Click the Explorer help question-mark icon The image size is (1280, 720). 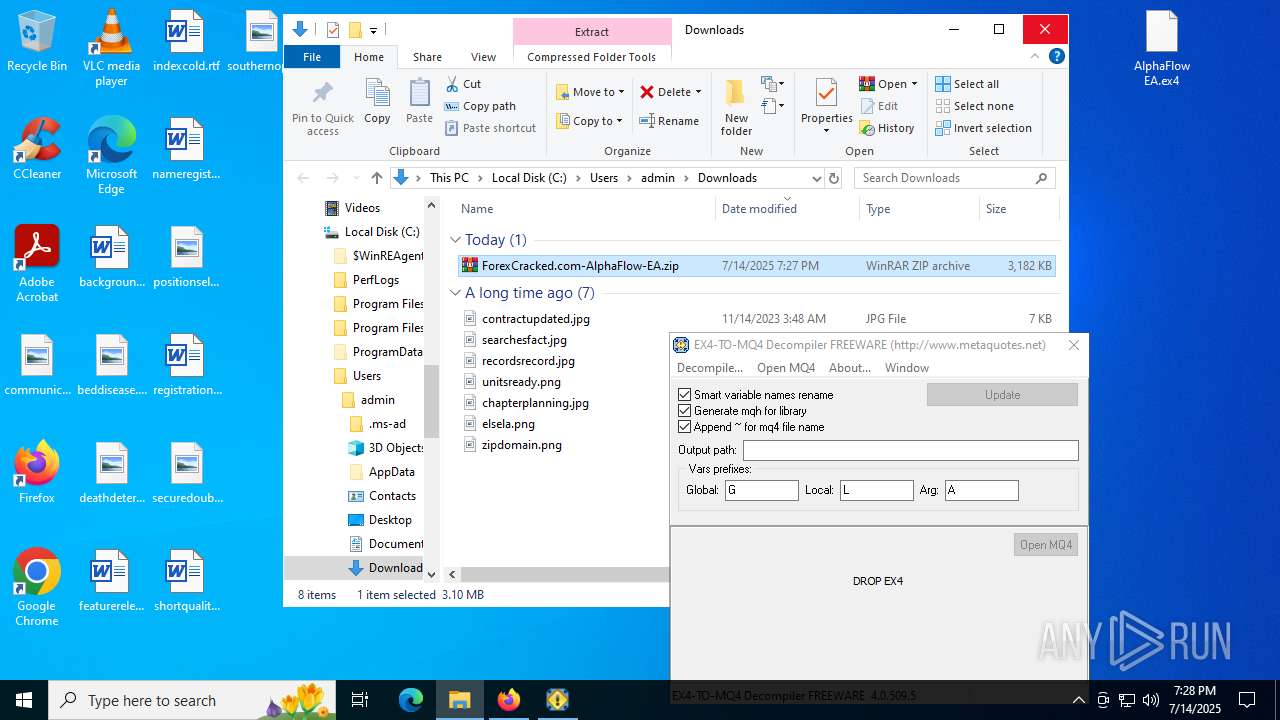coord(1056,57)
